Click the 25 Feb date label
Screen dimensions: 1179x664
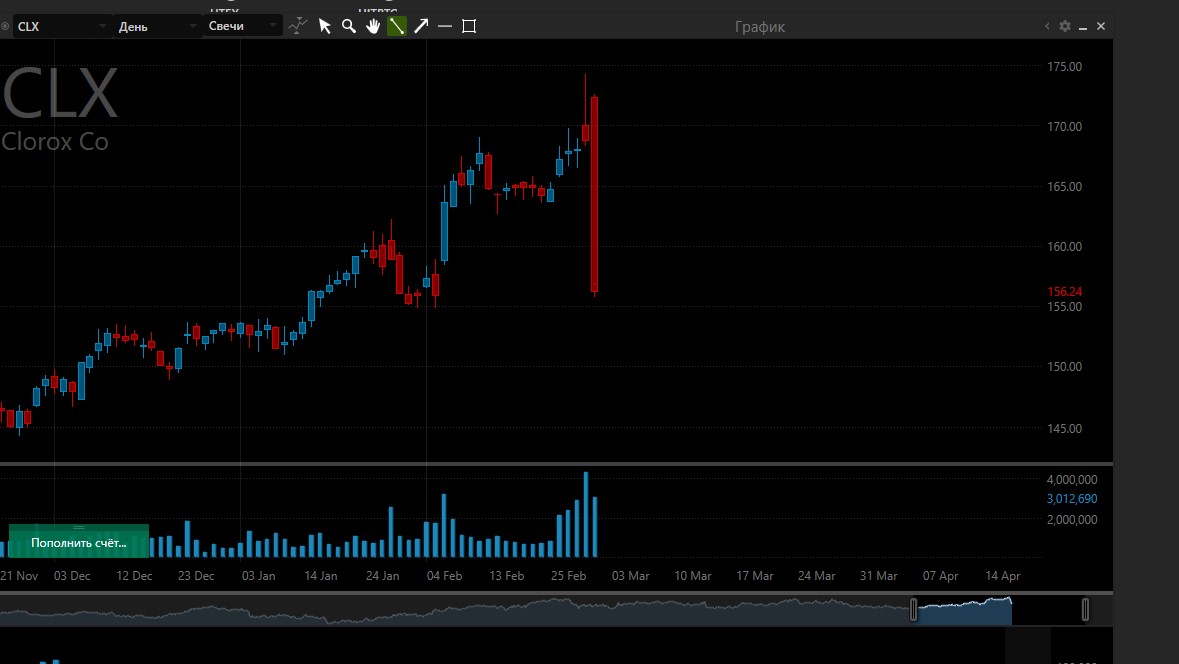[568, 576]
